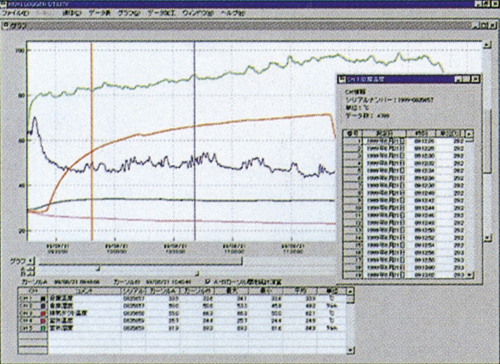
Task: Click the カーソルB column header
Action: pos(198,291)
